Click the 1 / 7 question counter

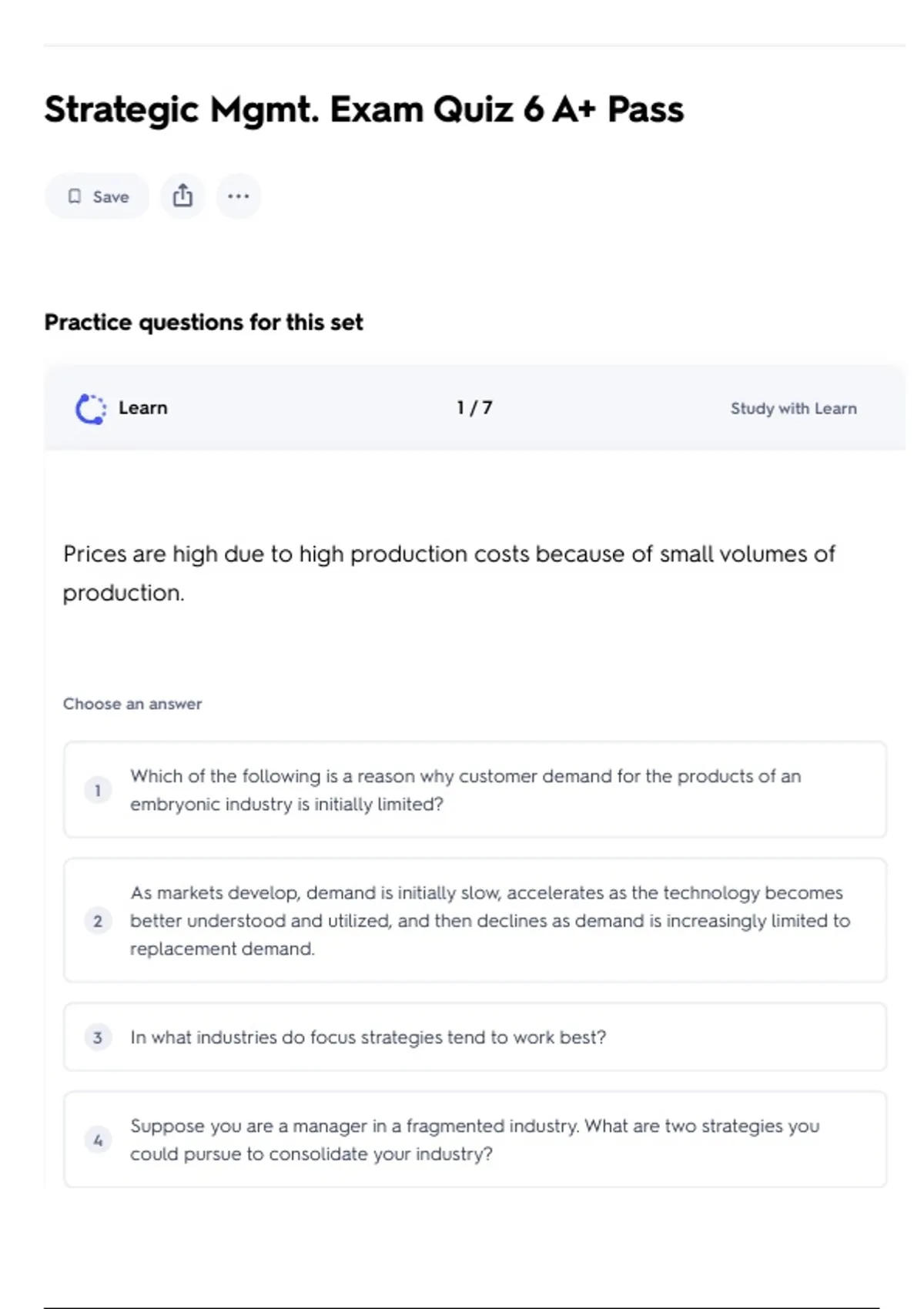coord(474,408)
